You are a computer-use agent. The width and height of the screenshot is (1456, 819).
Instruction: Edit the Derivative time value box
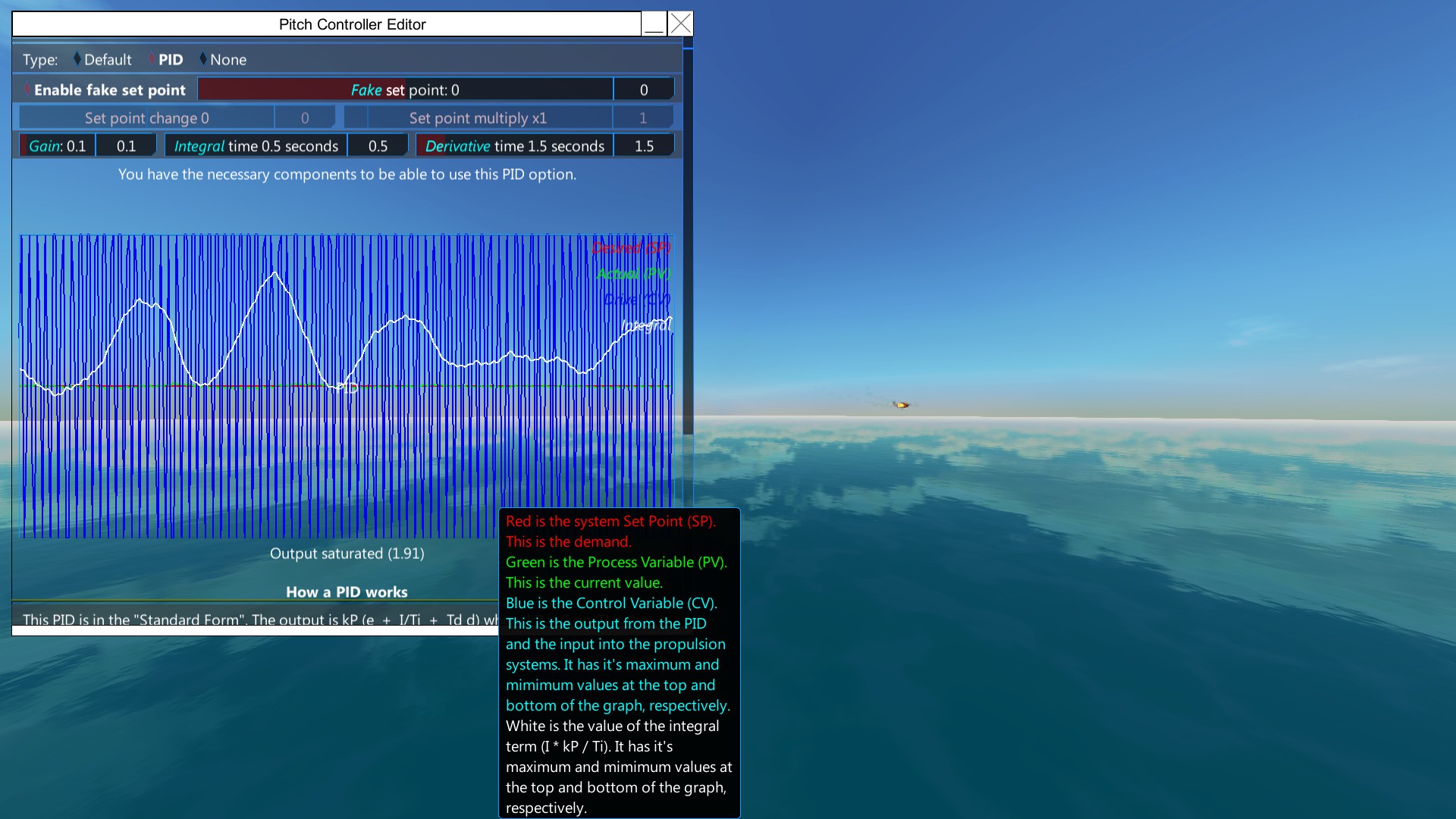click(643, 146)
